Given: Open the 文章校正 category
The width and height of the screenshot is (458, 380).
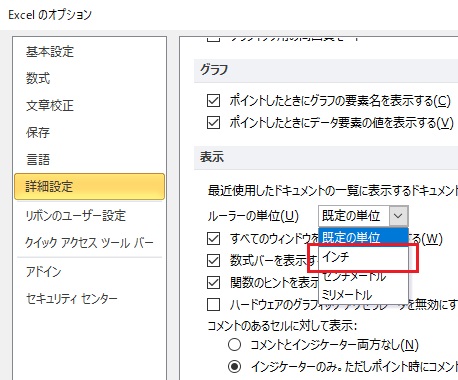Looking at the screenshot, I should click(50, 106).
